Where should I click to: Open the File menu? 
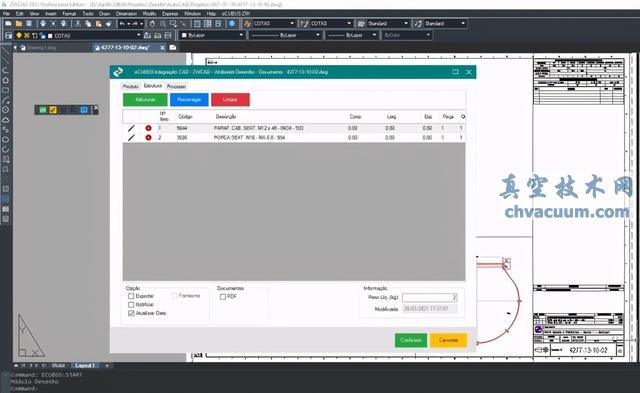click(6, 13)
